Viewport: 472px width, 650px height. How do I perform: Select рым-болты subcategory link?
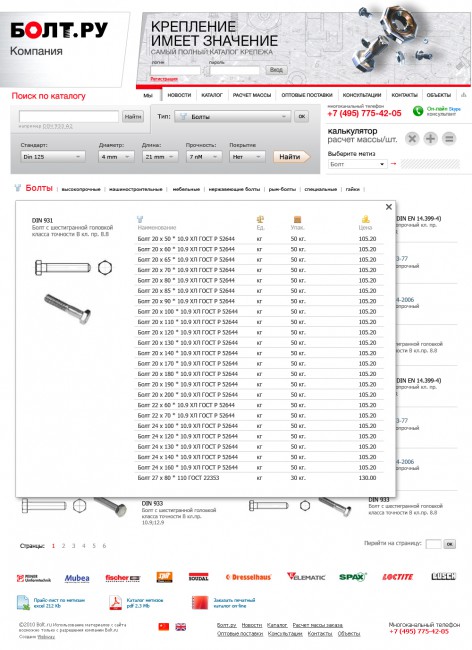282,189
